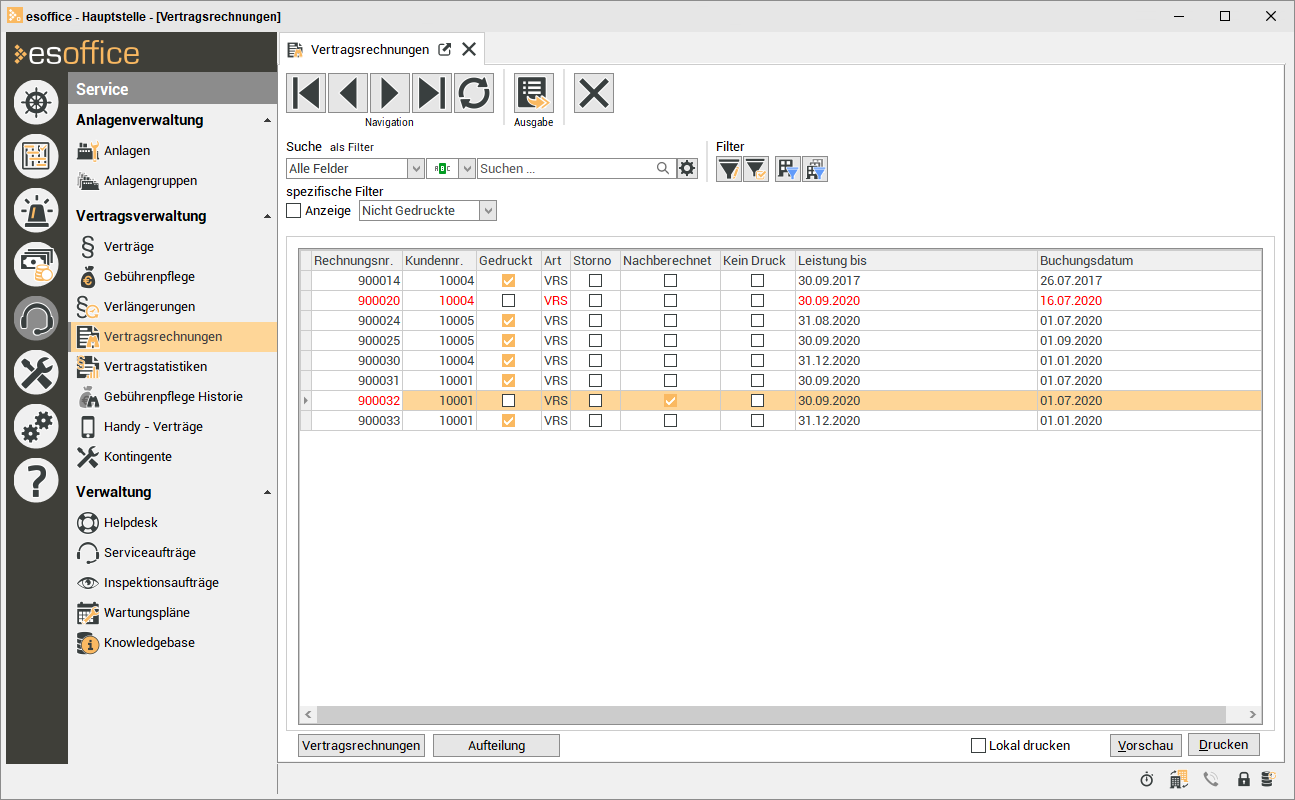Detach the Vertragsrechnungen tab into a window

(445, 49)
